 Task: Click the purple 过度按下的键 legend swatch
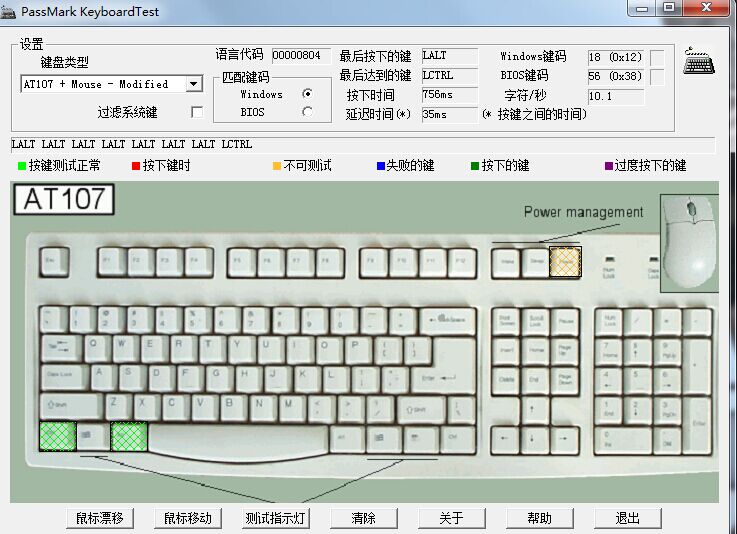pyautogui.click(x=609, y=166)
